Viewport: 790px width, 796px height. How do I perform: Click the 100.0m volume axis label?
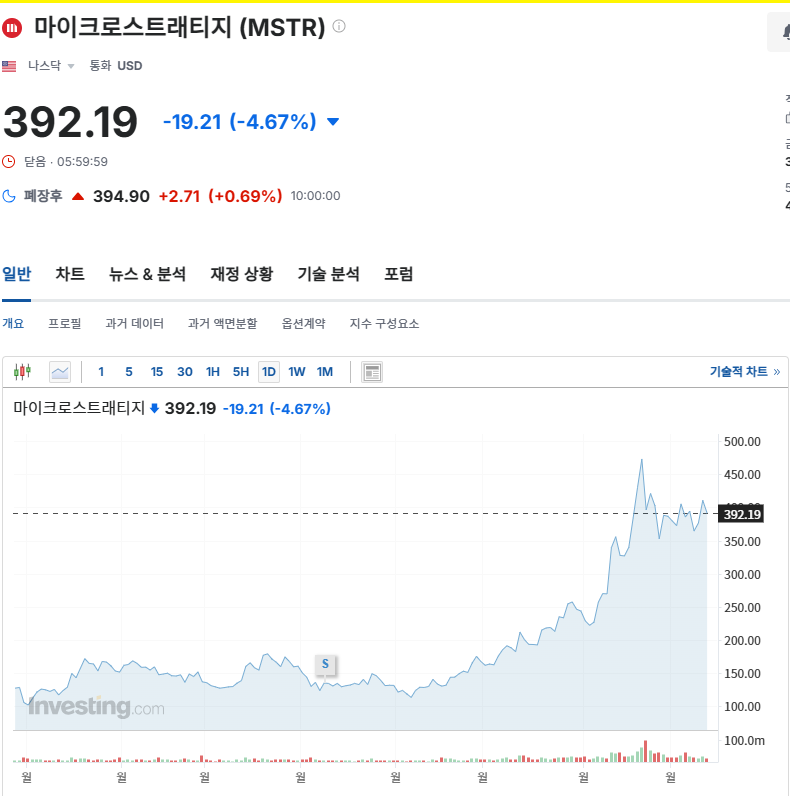pos(744,741)
